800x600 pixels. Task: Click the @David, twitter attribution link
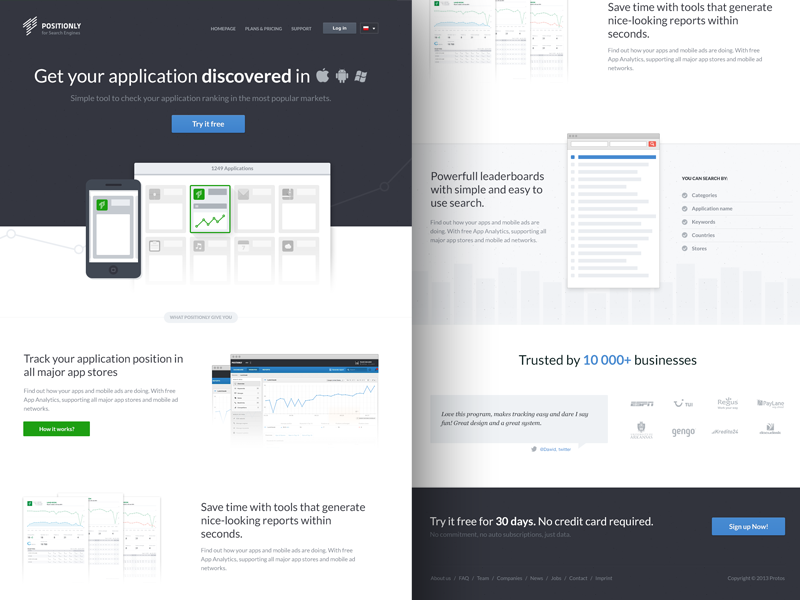pyautogui.click(x=555, y=449)
